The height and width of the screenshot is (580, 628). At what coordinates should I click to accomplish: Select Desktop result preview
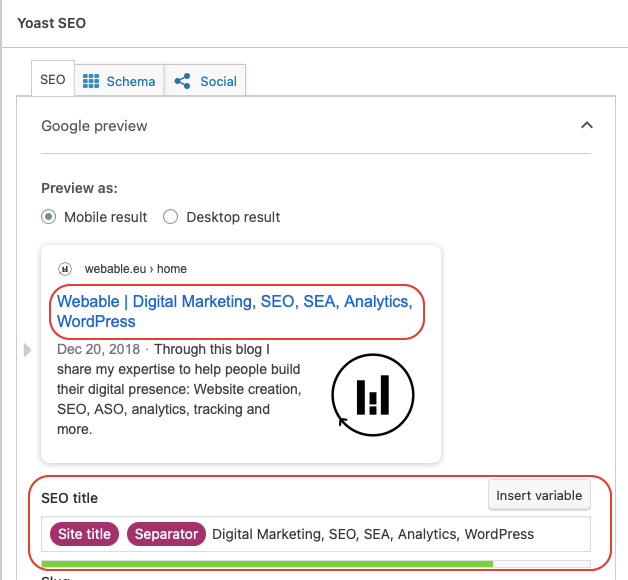pos(170,217)
